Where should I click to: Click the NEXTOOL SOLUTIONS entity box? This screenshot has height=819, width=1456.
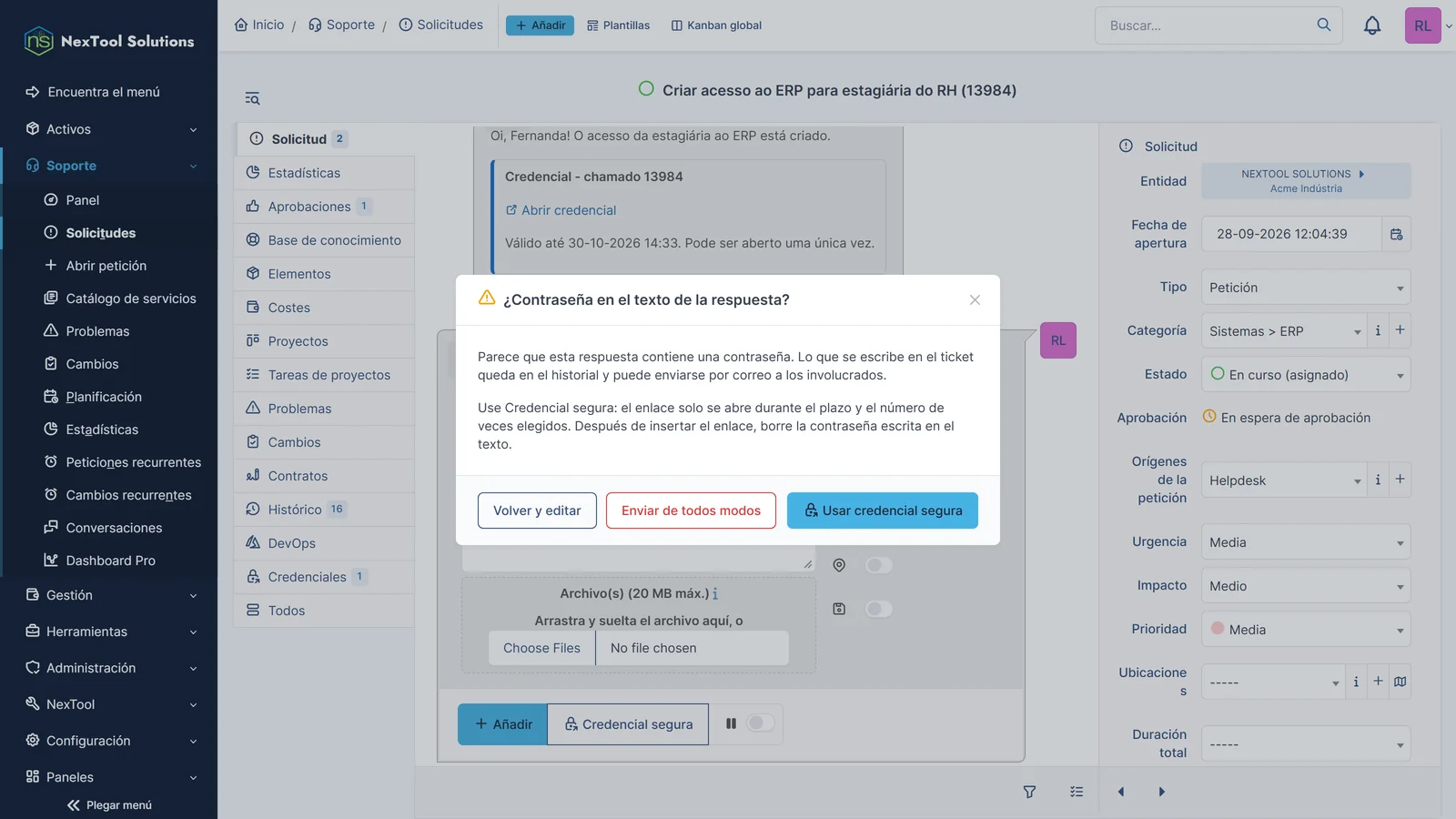tap(1306, 181)
